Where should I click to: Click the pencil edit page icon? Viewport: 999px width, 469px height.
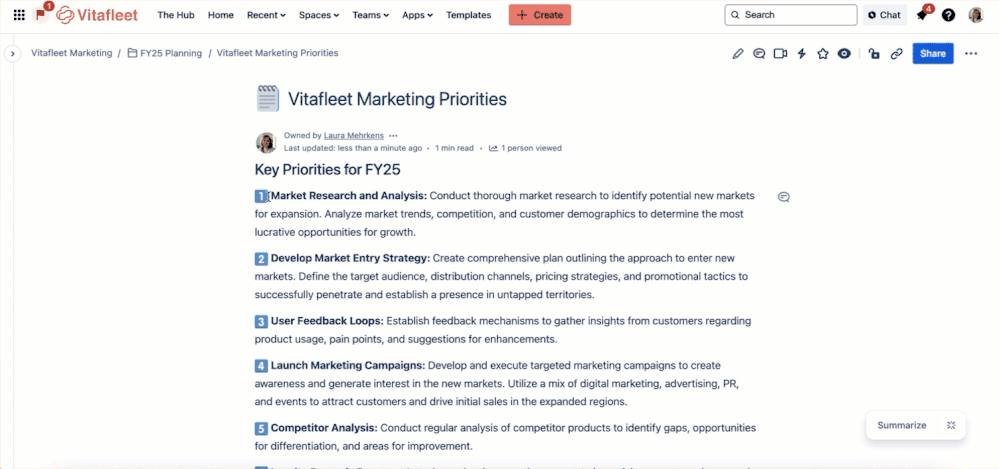[x=738, y=54]
